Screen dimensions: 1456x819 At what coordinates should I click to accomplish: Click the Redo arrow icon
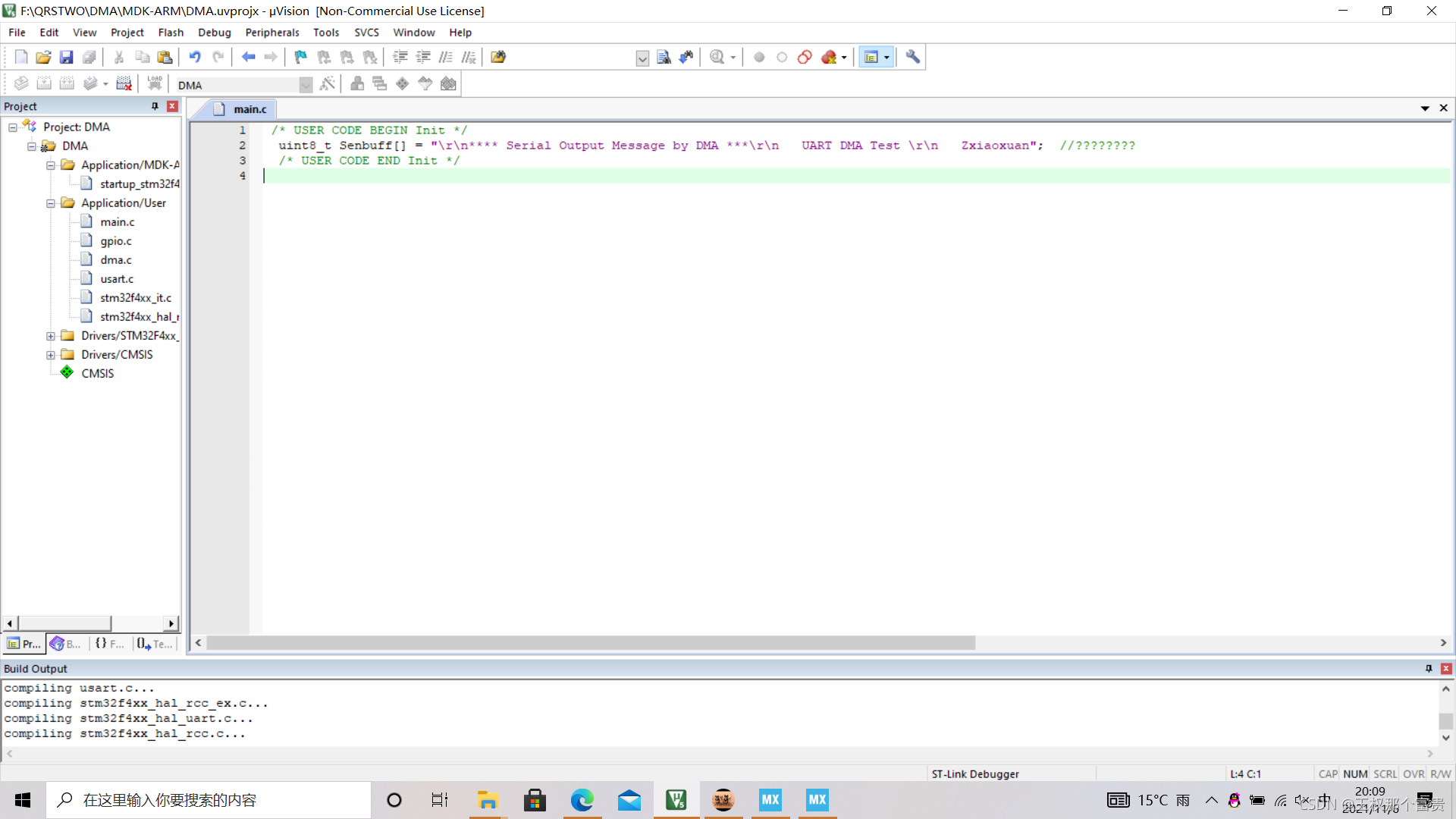tap(218, 57)
